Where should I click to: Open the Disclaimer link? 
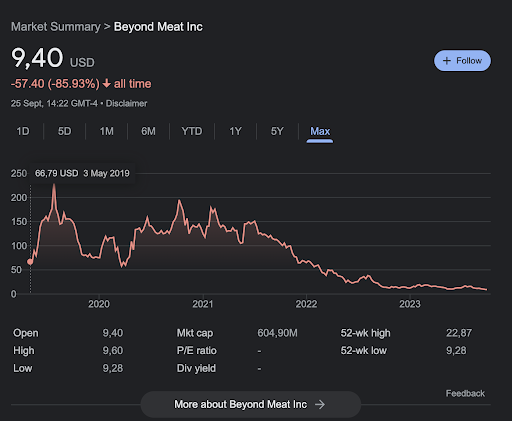[126, 104]
